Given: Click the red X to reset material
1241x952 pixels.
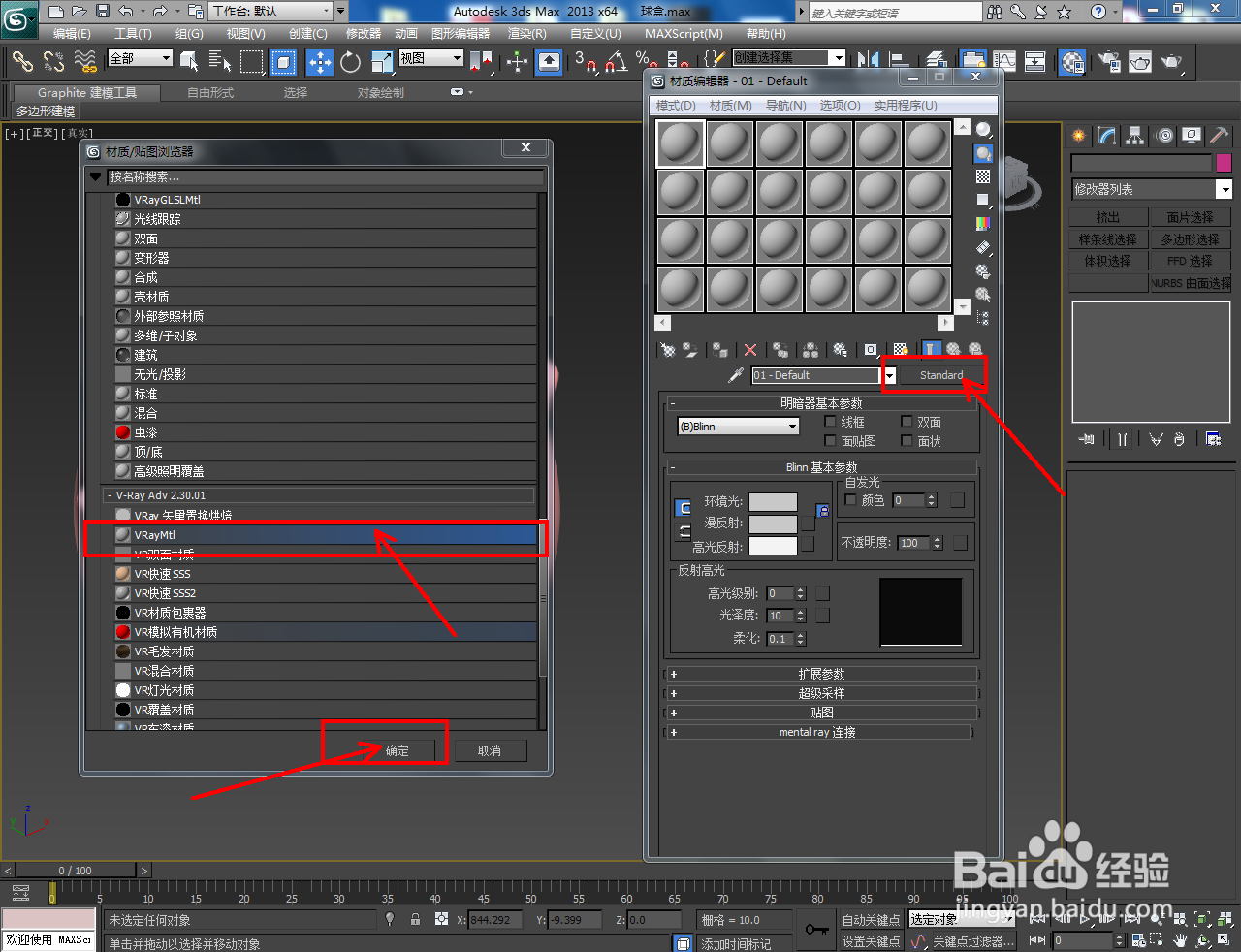Looking at the screenshot, I should (x=750, y=350).
